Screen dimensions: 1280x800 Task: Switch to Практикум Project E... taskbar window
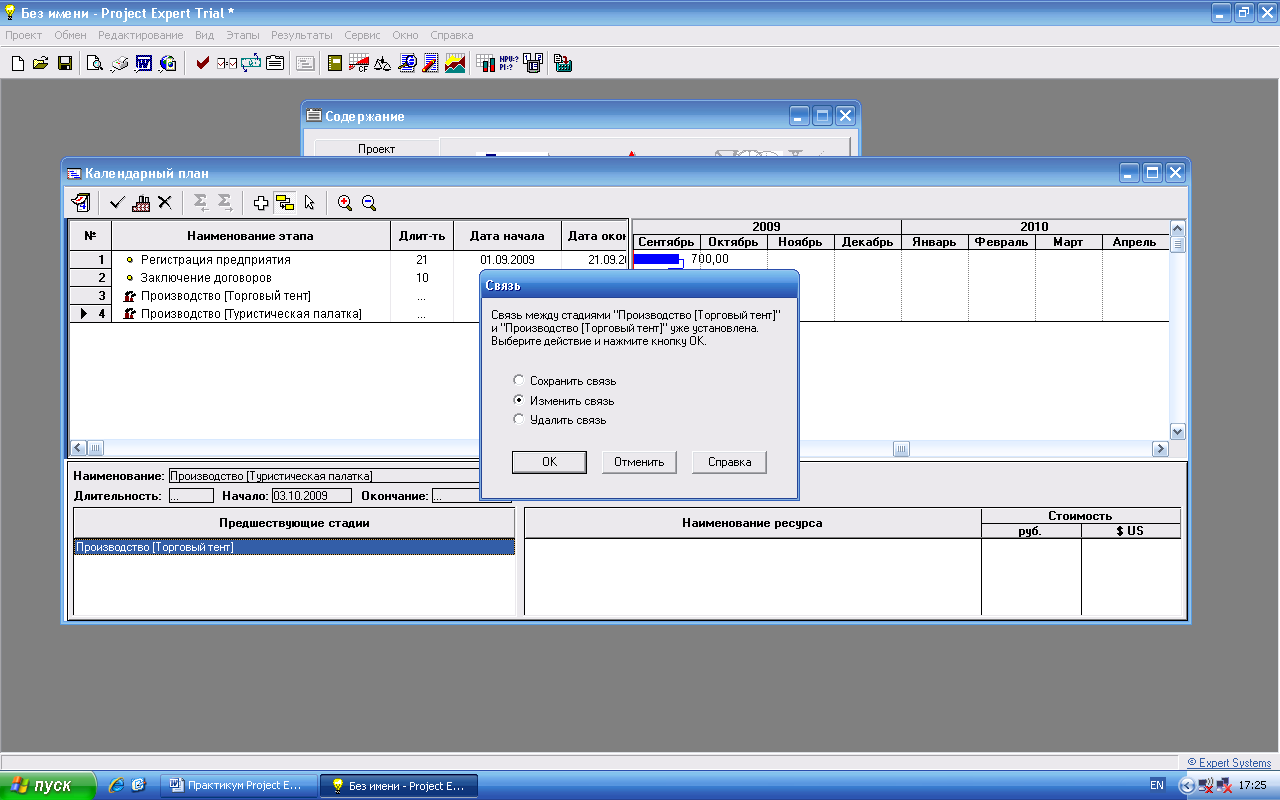(238, 785)
